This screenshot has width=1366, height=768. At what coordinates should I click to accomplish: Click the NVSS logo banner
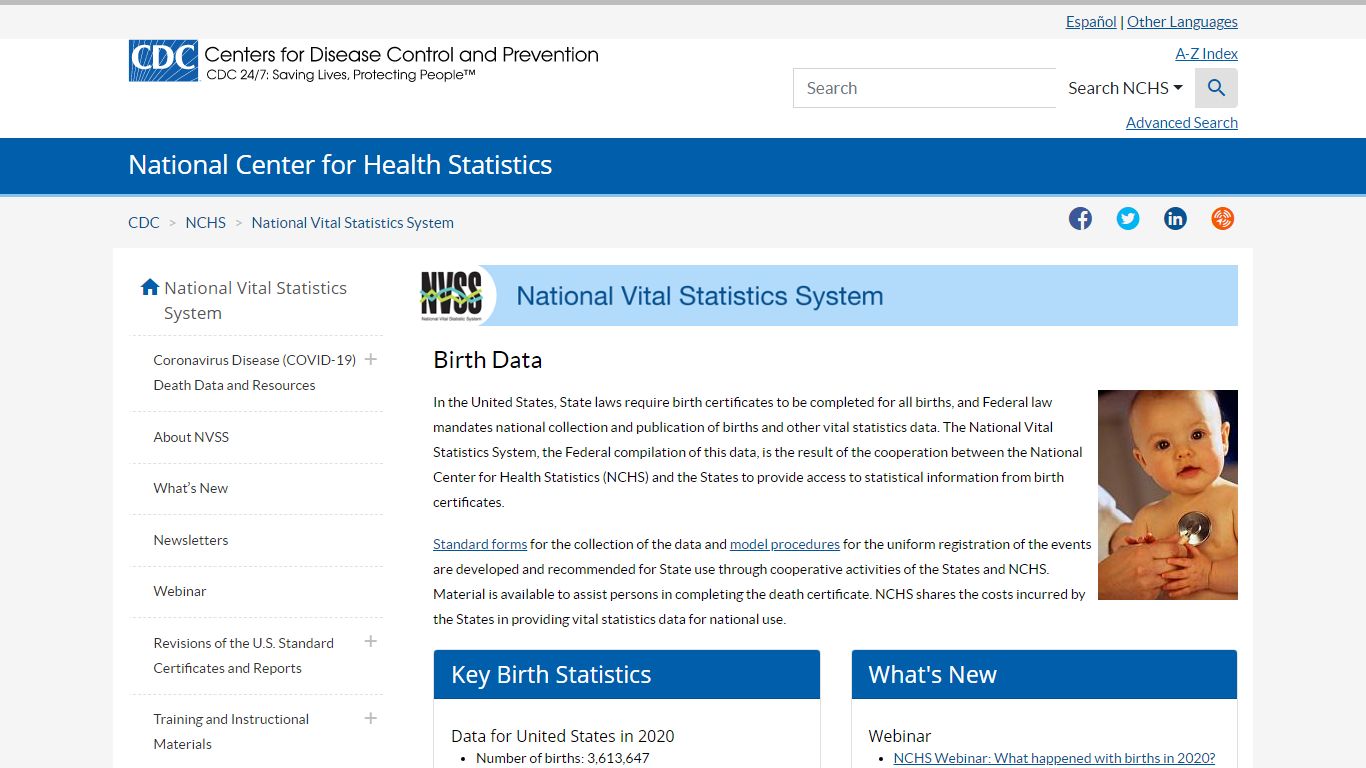point(828,296)
